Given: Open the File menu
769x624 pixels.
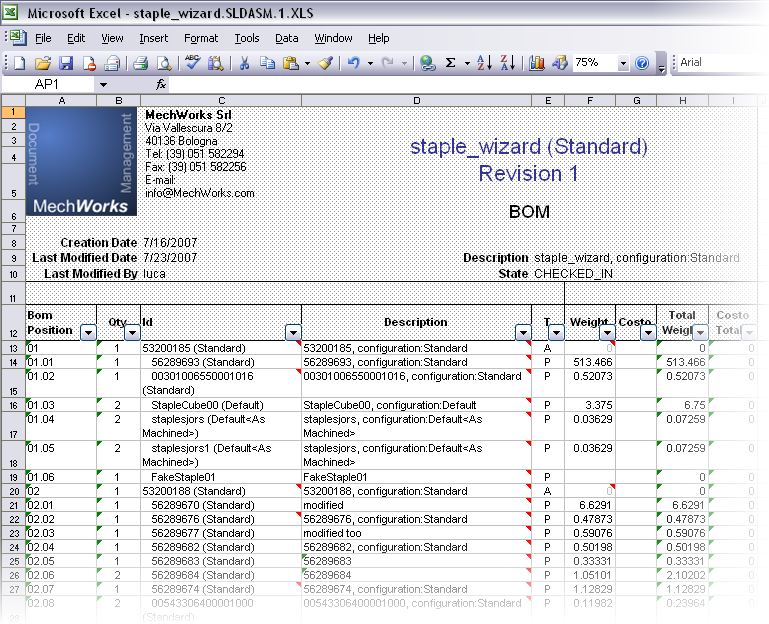Looking at the screenshot, I should coord(43,38).
